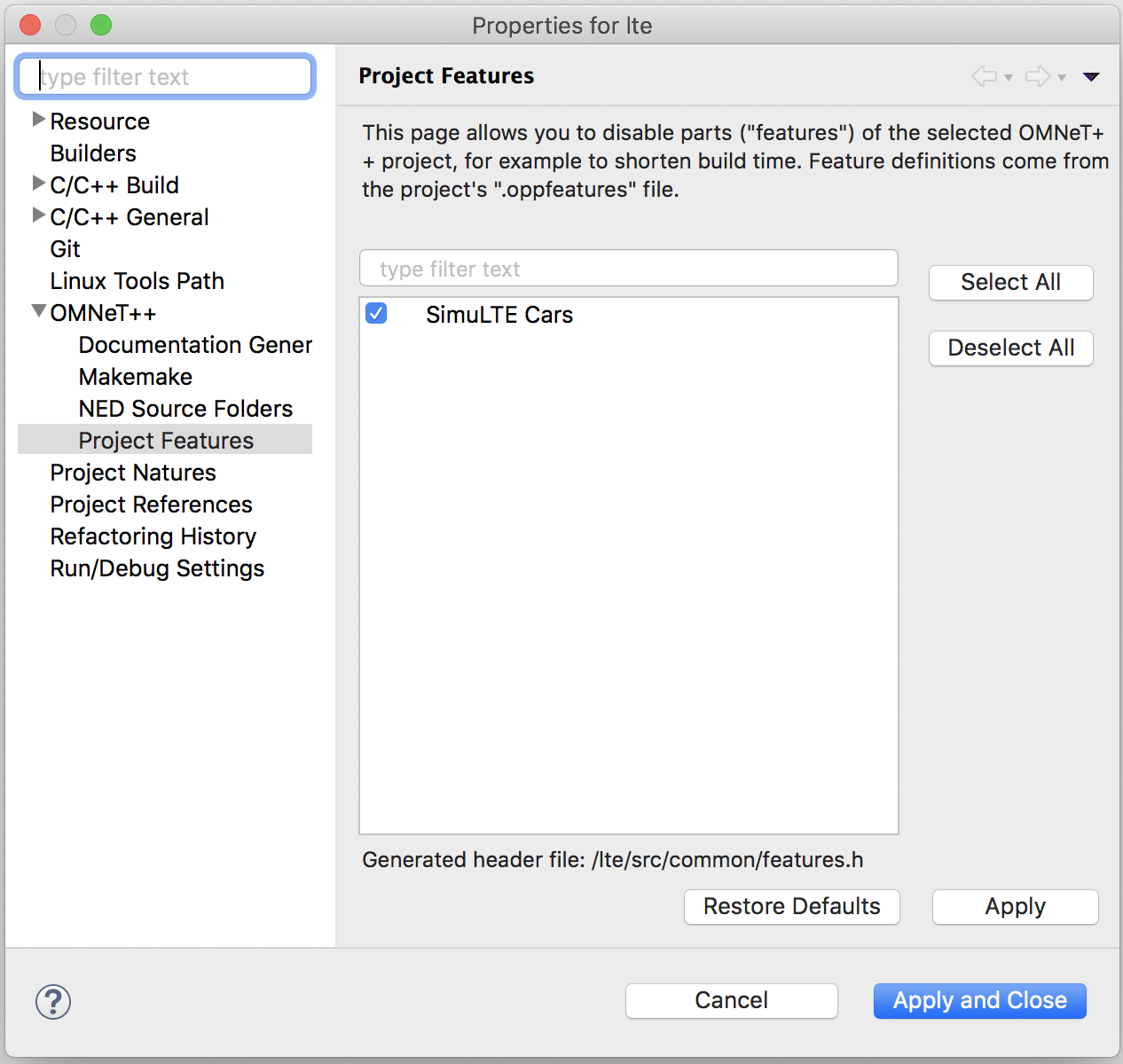1123x1064 pixels.
Task: Expand the C/C++ Build tree node
Action: [38, 184]
